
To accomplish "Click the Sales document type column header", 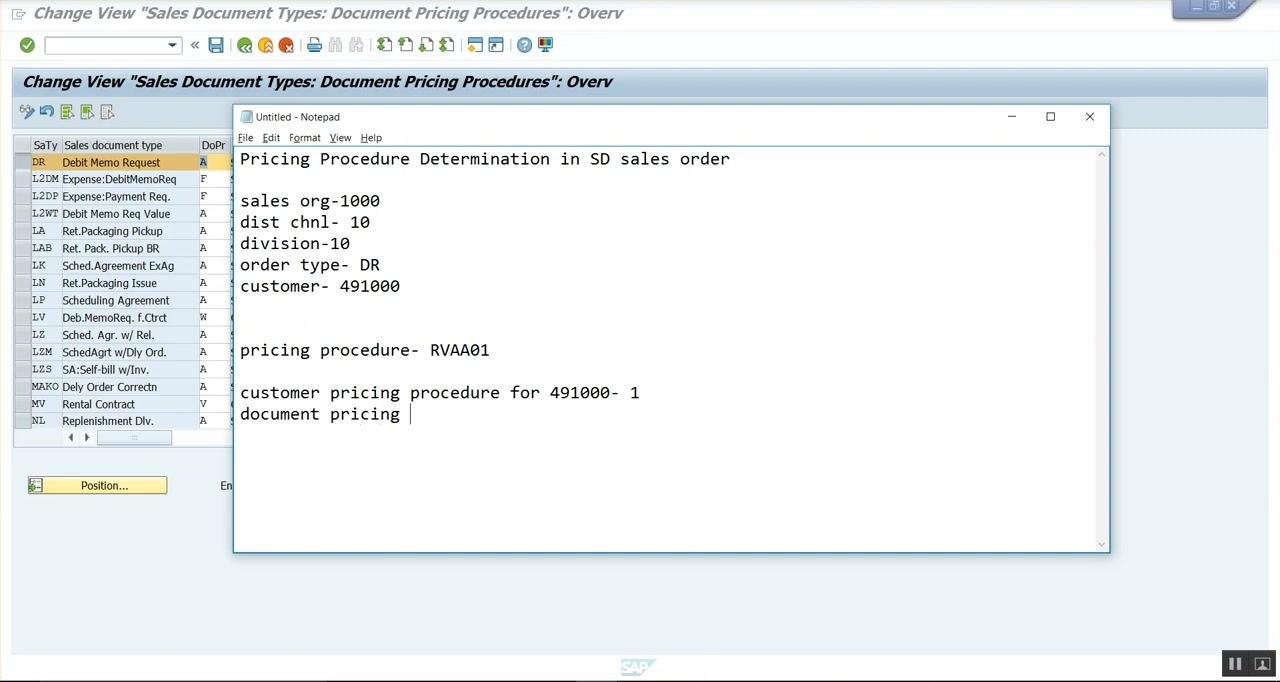I will pyautogui.click(x=130, y=145).
